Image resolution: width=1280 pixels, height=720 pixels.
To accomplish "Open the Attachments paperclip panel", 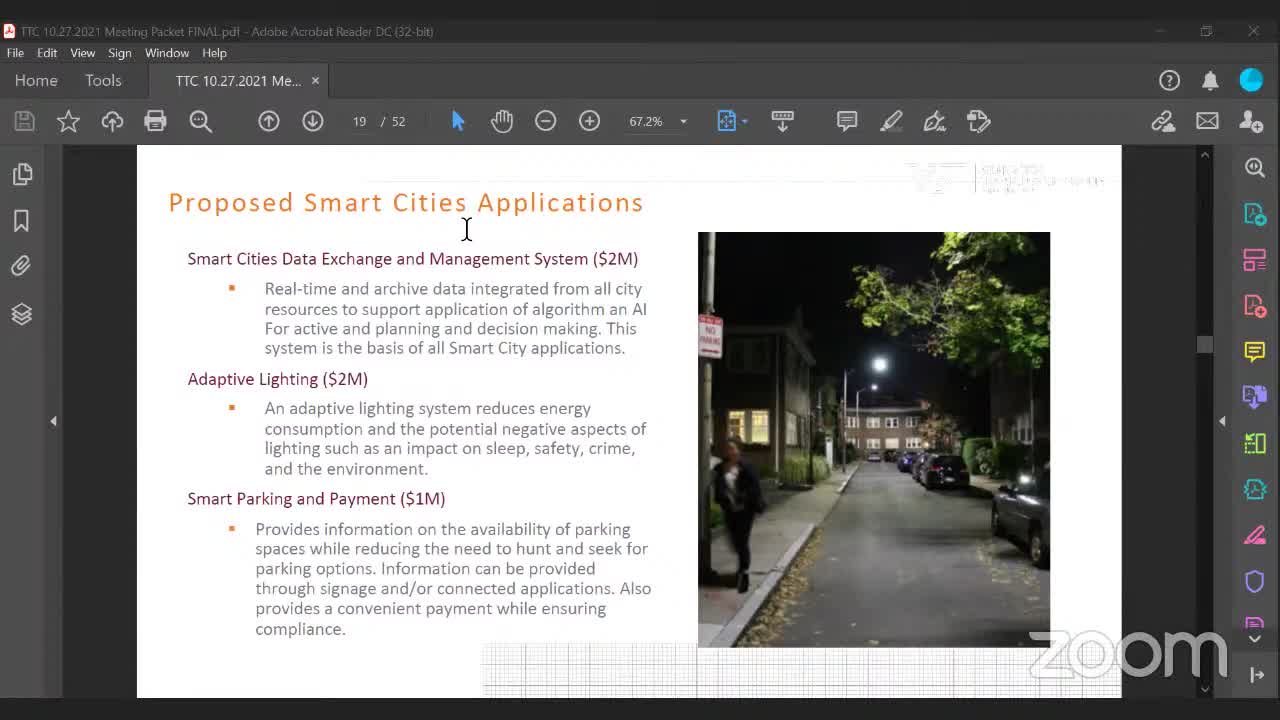I will point(21,266).
